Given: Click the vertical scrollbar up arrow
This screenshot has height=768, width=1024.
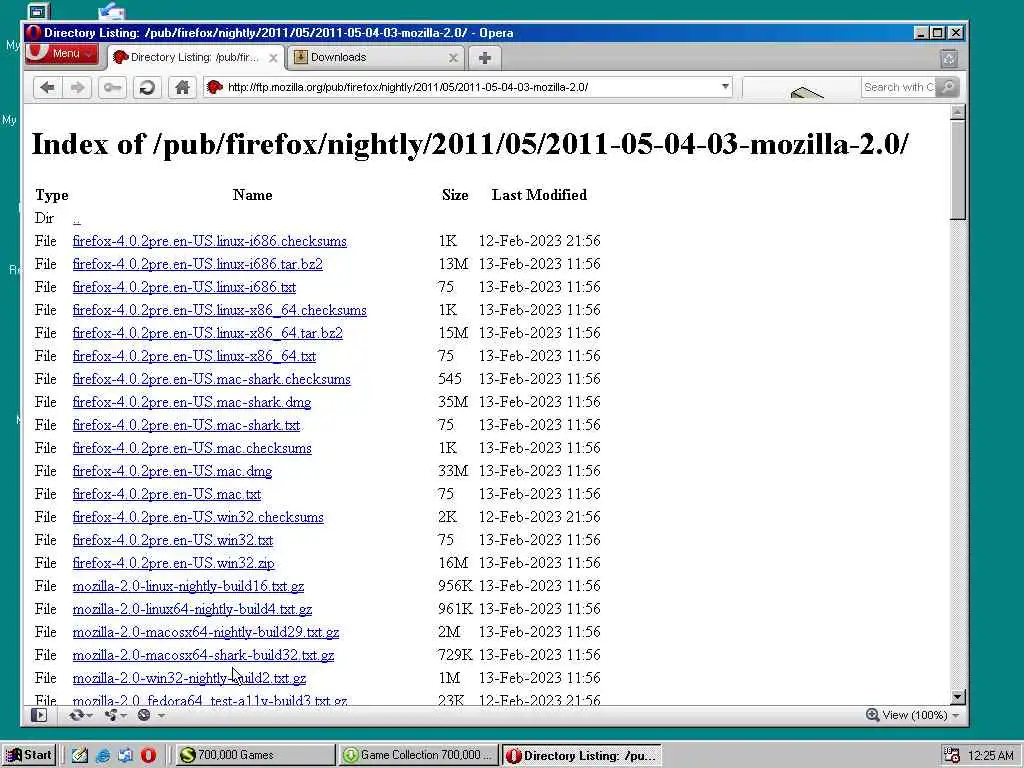Looking at the screenshot, I should coord(957,112).
